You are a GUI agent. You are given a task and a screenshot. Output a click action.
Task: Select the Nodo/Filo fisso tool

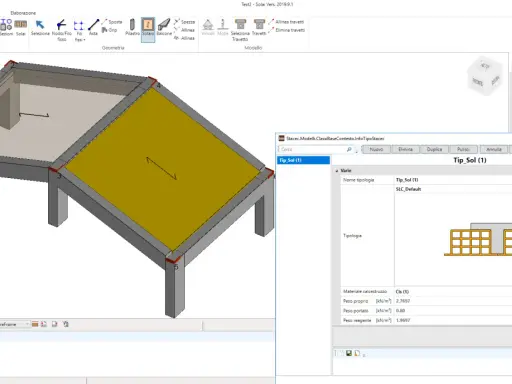coord(62,30)
